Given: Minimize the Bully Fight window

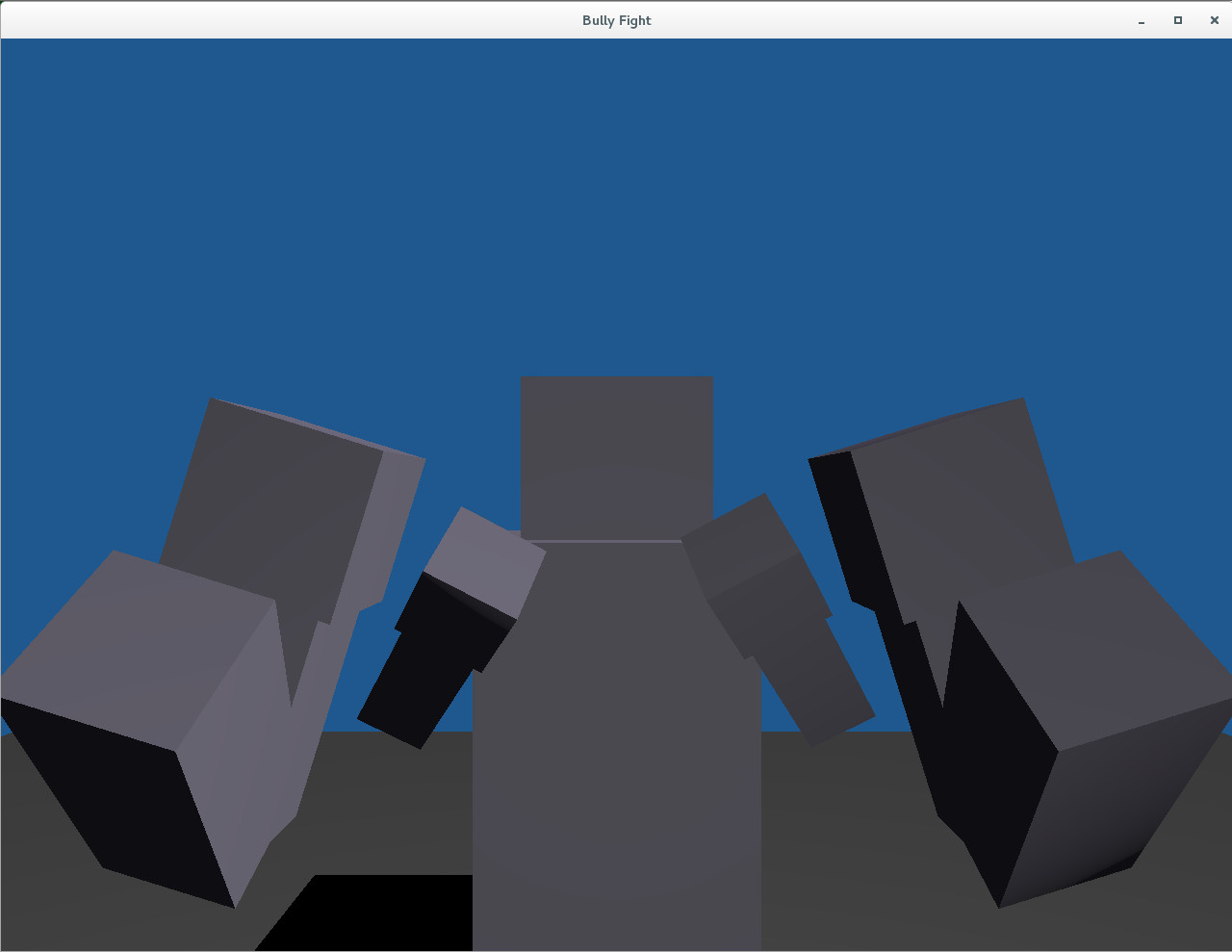Looking at the screenshot, I should [x=1142, y=20].
